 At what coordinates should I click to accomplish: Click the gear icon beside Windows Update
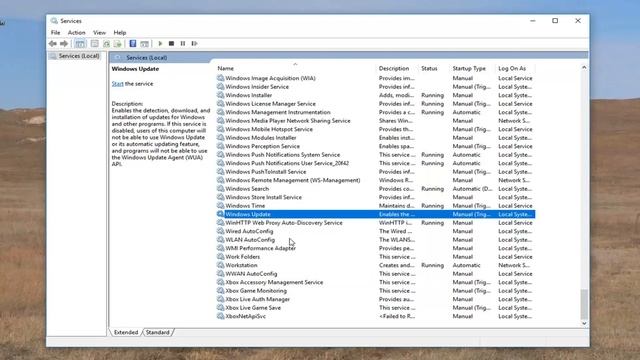pyautogui.click(x=220, y=214)
